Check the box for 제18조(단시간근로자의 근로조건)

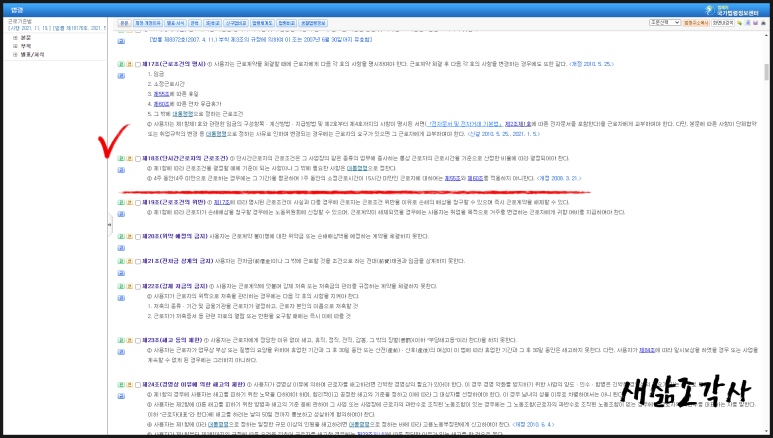(x=138, y=159)
